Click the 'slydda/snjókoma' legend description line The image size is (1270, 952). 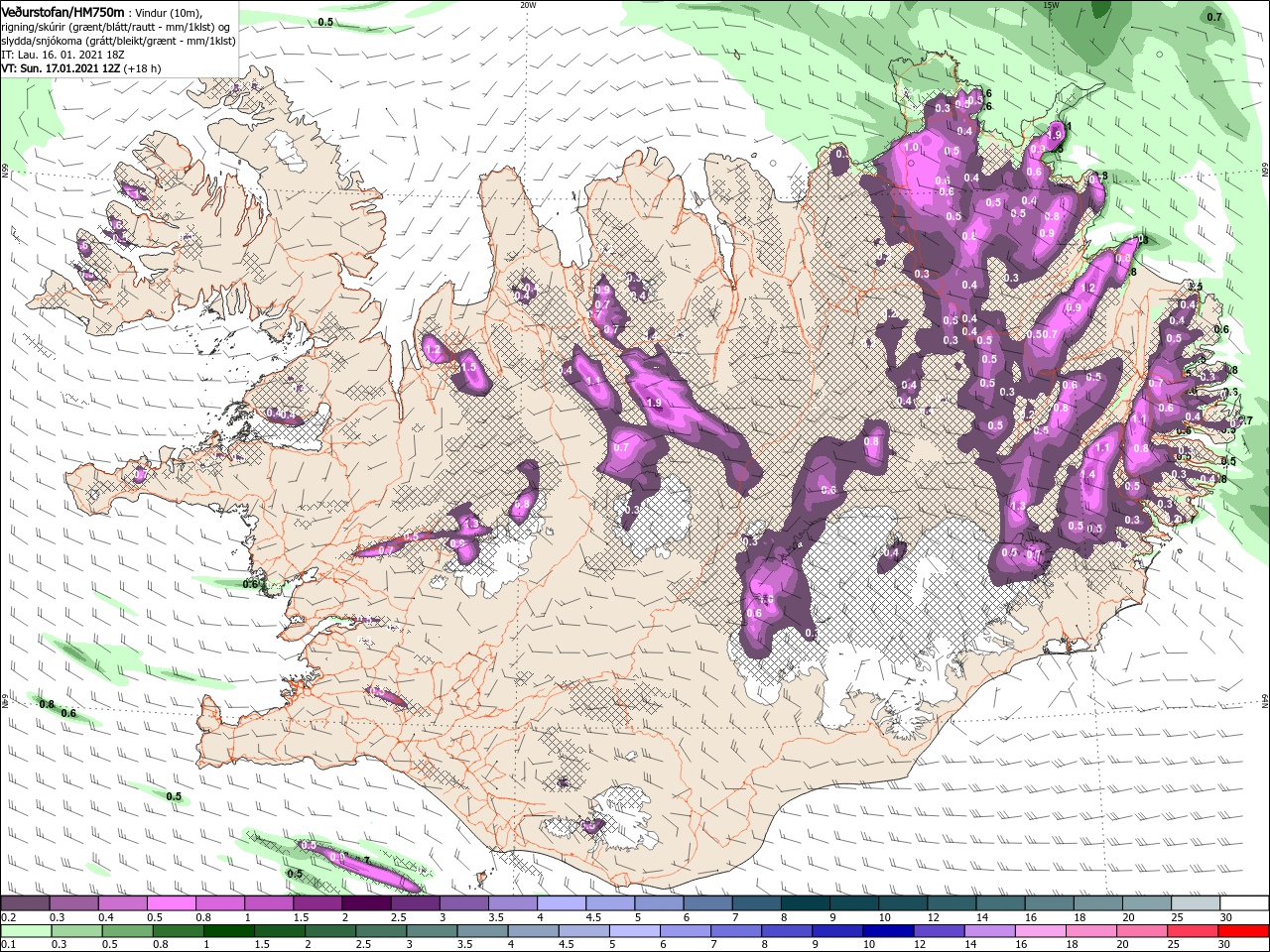coord(117,41)
